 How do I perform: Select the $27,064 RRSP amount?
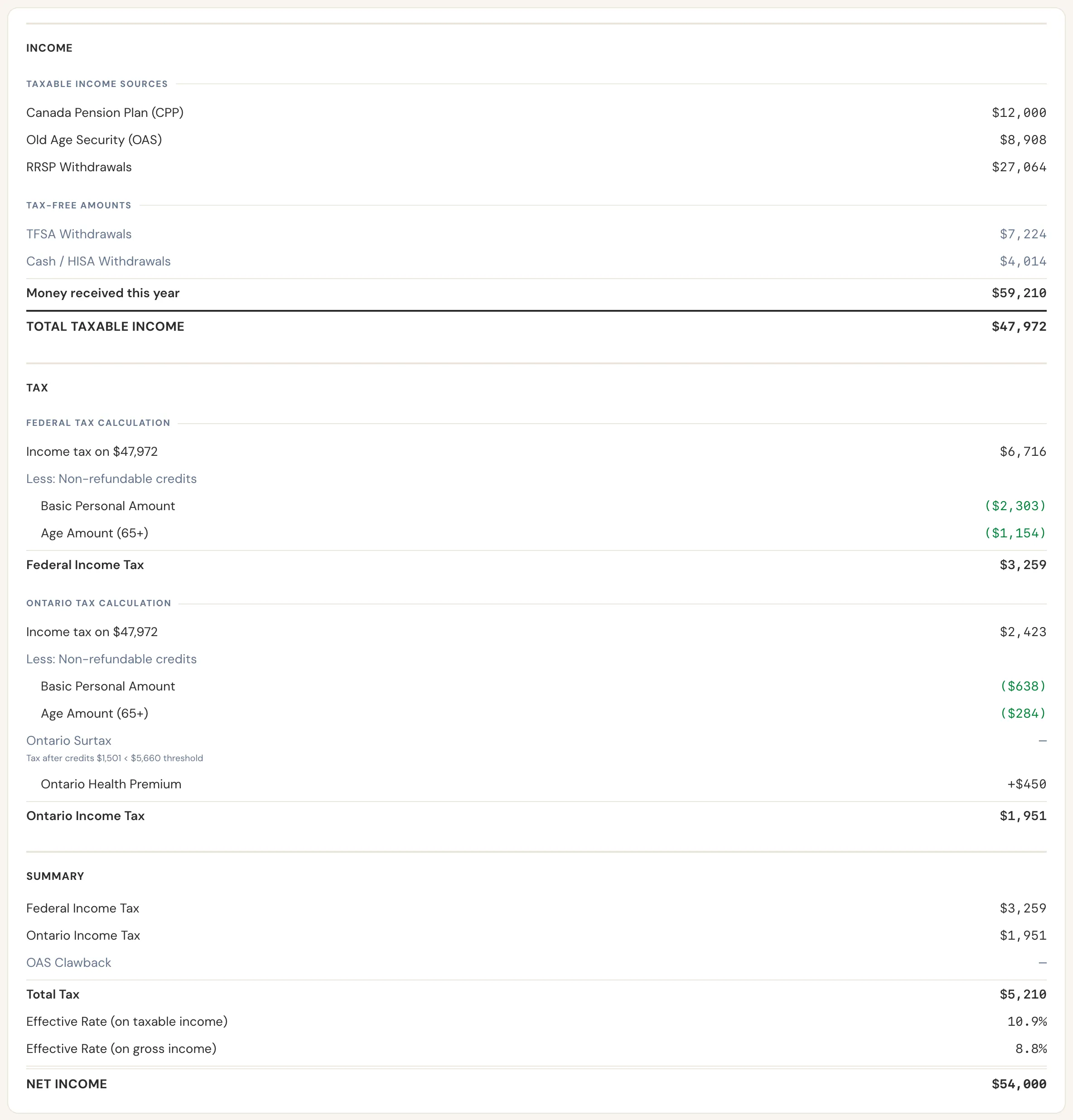[x=1019, y=167]
